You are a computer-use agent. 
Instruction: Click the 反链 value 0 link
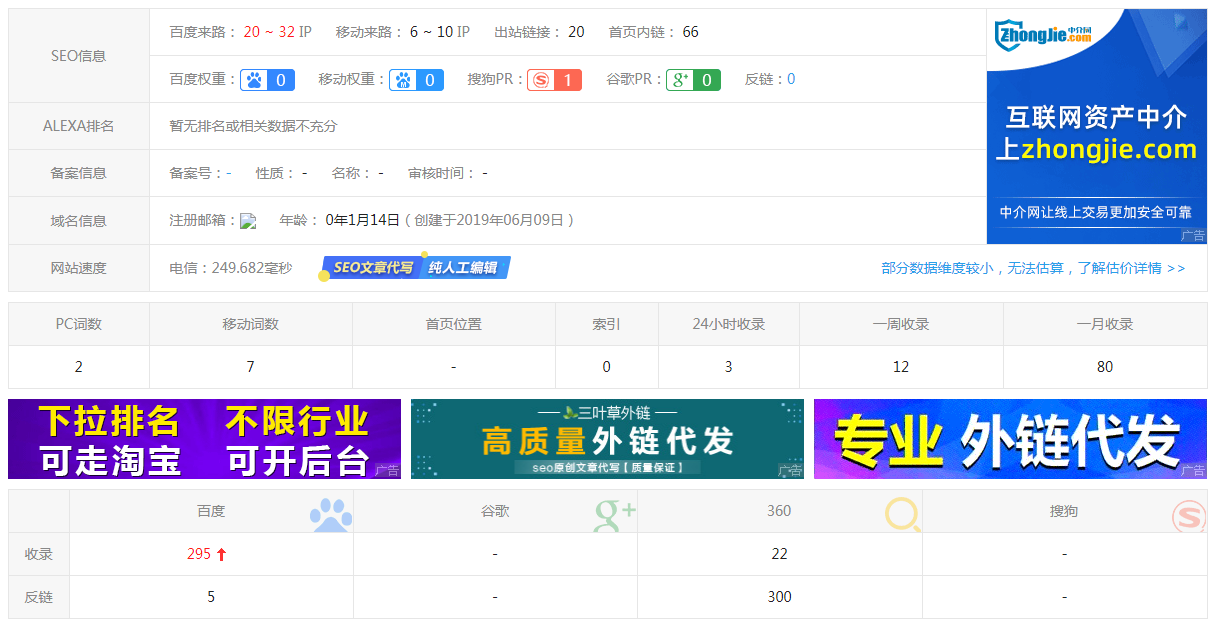coord(791,79)
